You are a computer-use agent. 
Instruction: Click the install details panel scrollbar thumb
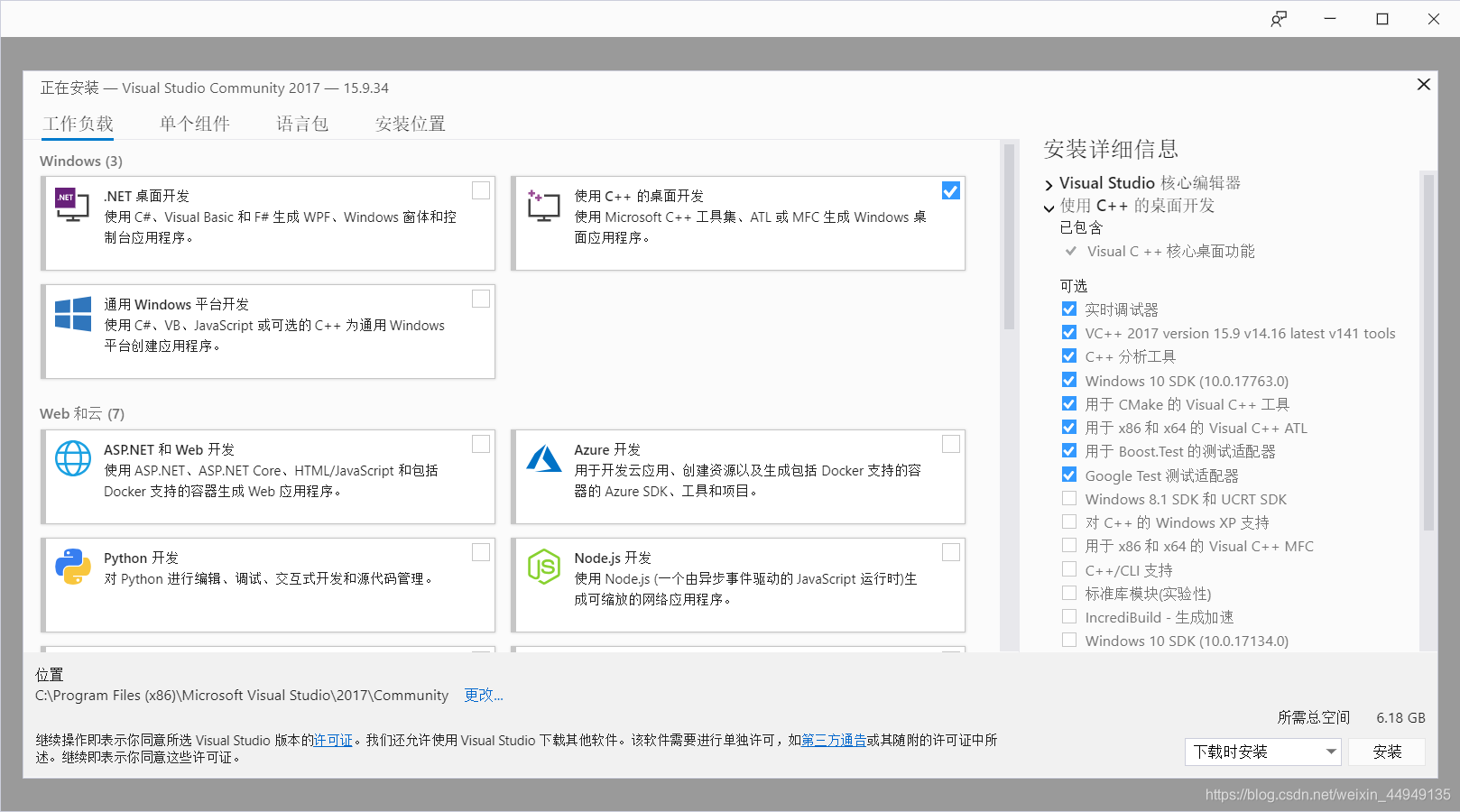[x=1428, y=352]
